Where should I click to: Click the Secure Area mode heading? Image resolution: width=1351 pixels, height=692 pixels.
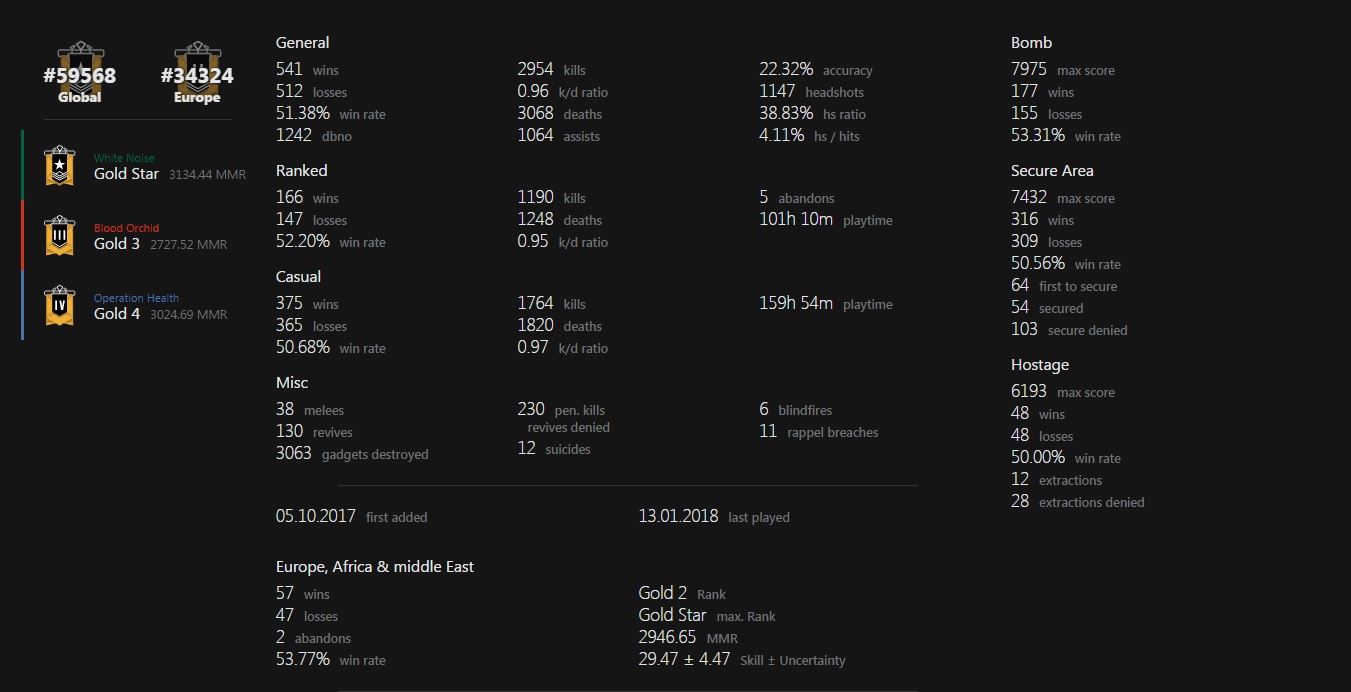click(x=1052, y=171)
